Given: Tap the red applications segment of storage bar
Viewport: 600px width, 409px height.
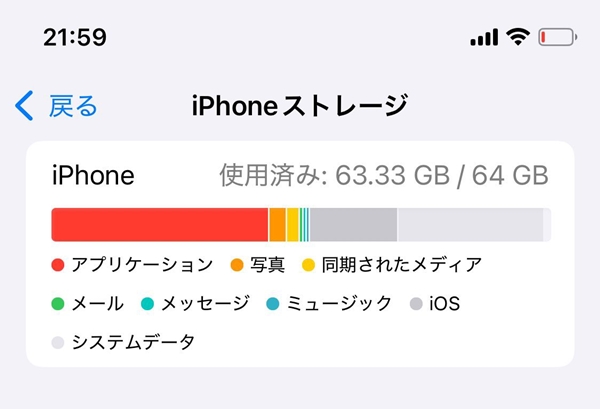Looking at the screenshot, I should click(x=160, y=225).
